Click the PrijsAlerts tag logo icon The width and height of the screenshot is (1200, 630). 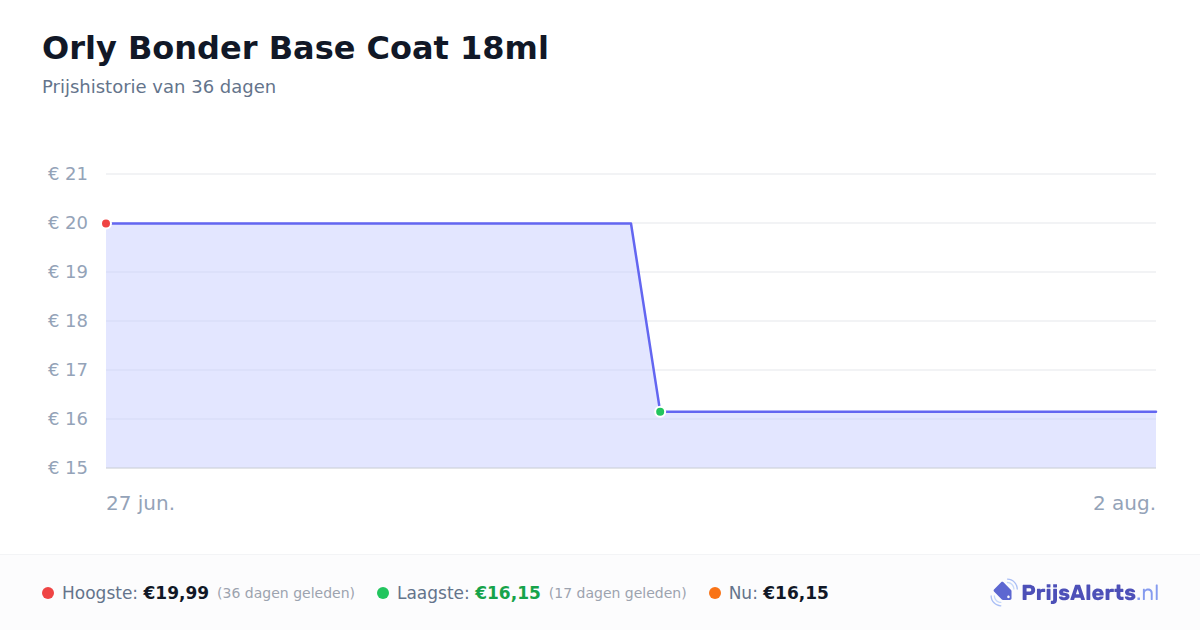point(1003,593)
